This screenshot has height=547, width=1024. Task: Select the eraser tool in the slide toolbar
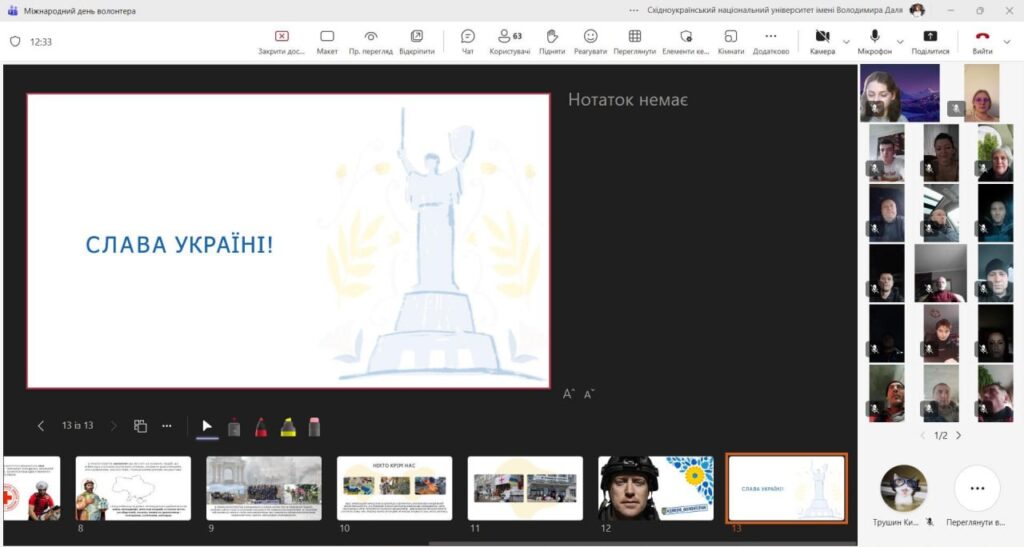pos(314,427)
